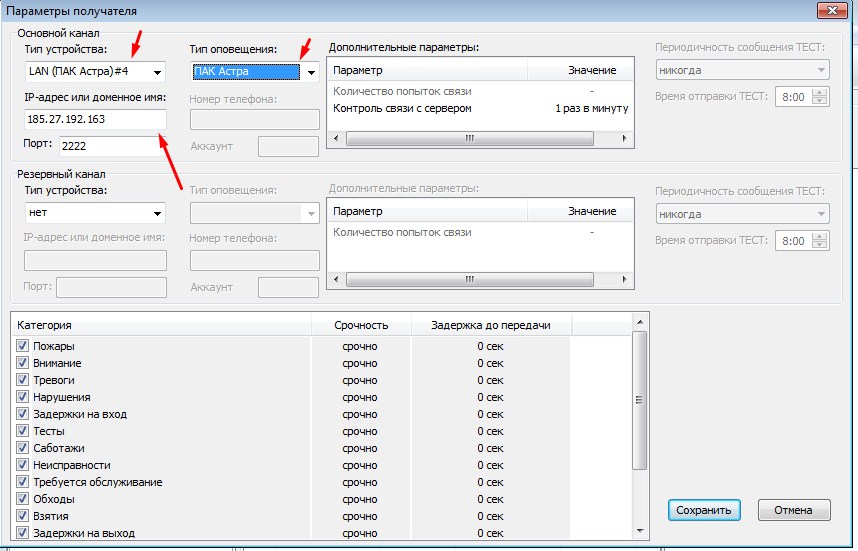Decrease main channel ТЕСТ send time

click(x=820, y=101)
